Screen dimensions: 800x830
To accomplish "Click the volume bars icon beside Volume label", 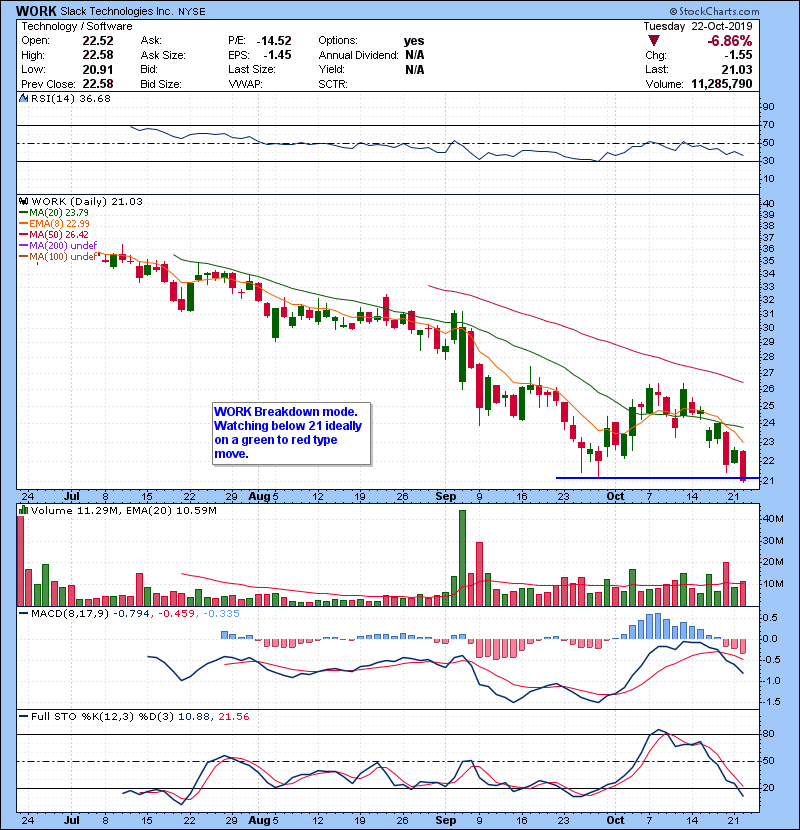I will pos(23,510).
